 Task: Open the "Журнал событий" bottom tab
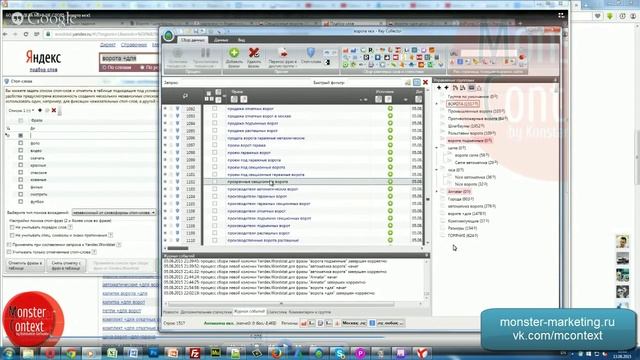point(249,312)
